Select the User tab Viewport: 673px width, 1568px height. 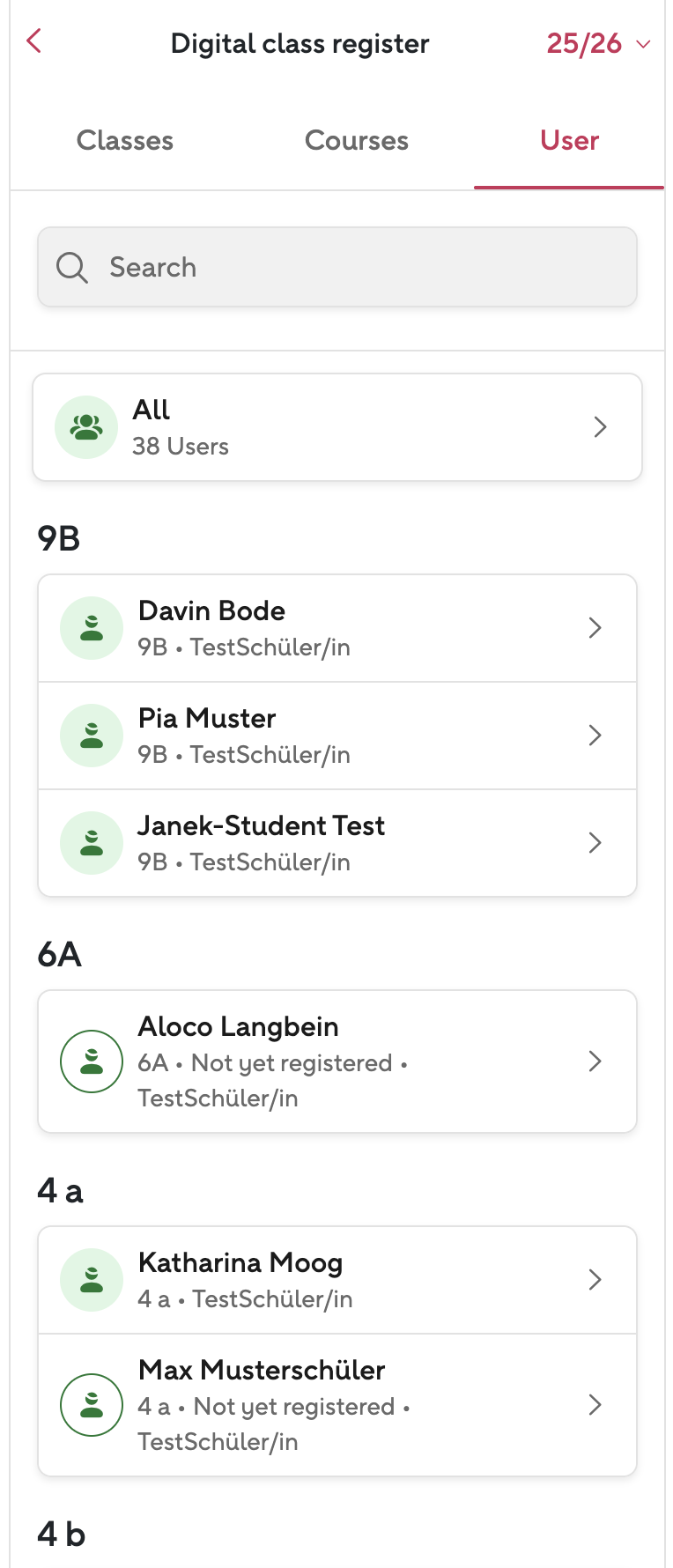(569, 141)
